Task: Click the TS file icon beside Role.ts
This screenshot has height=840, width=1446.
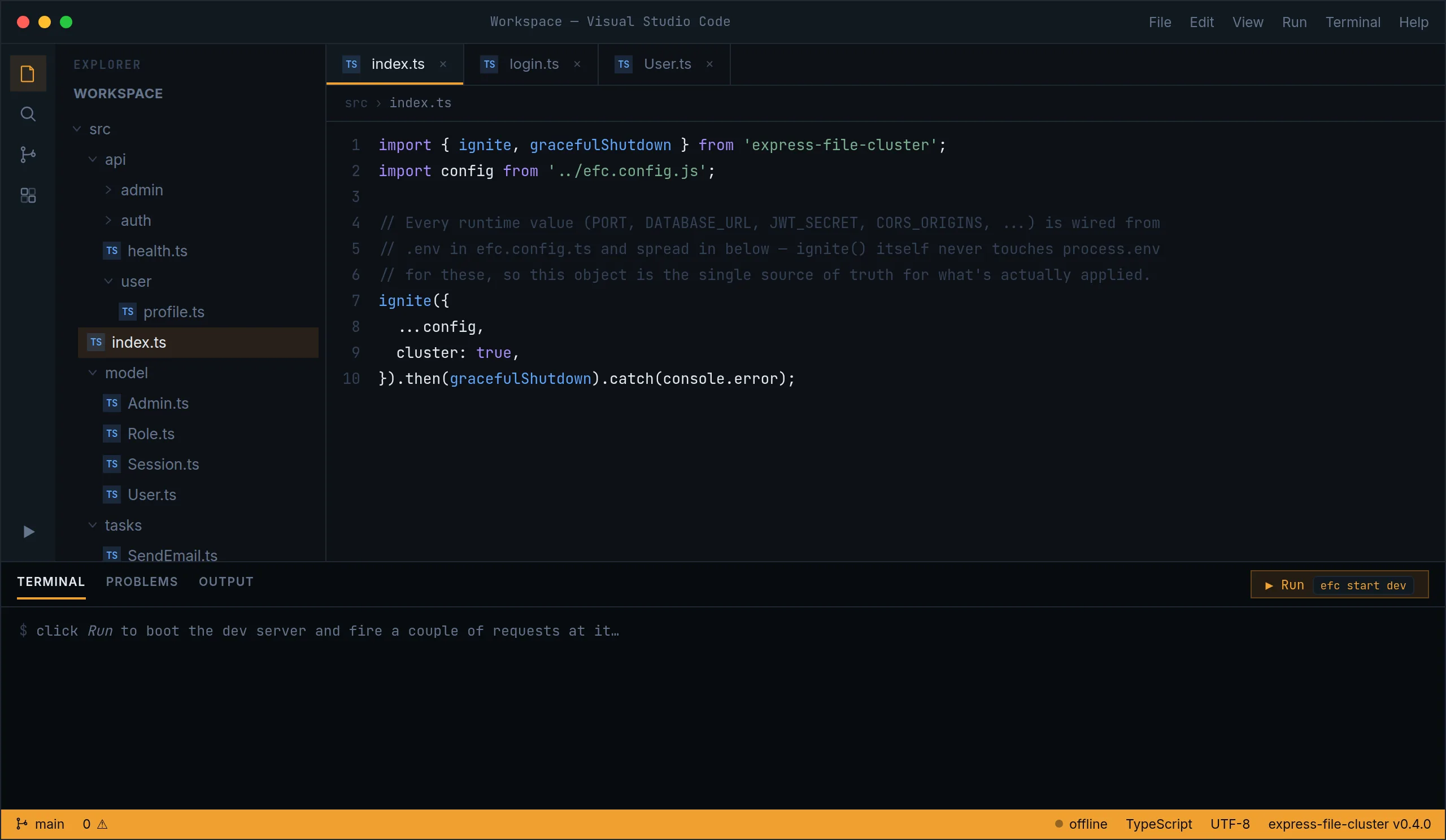Action: pyautogui.click(x=112, y=434)
